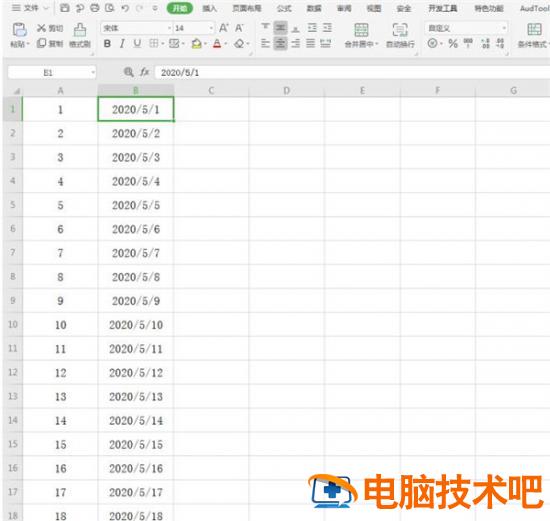Toggle the horizontal center align button
The height and width of the screenshot is (521, 550).
click(x=281, y=44)
